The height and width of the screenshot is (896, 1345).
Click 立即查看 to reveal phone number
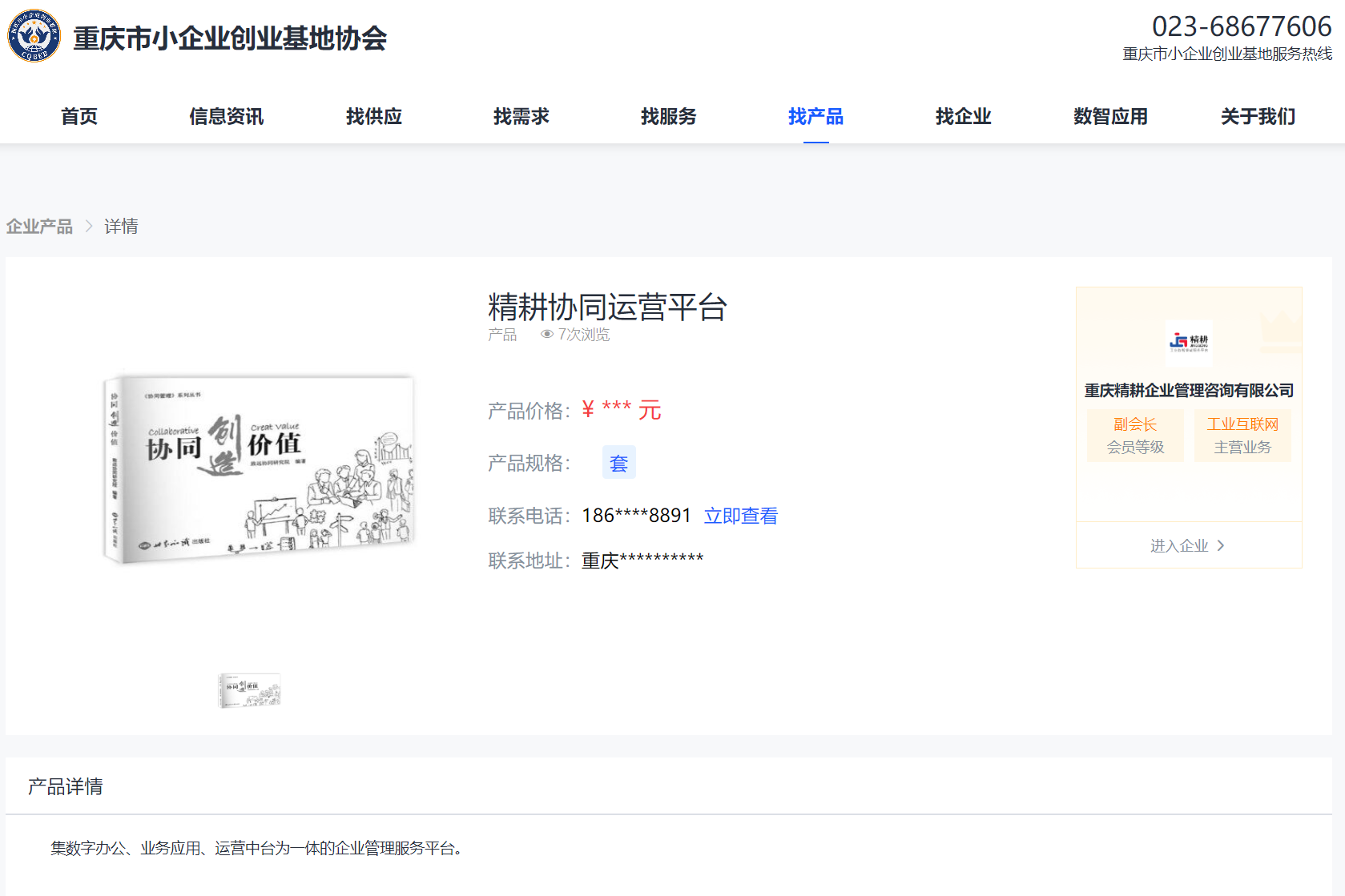(x=741, y=516)
